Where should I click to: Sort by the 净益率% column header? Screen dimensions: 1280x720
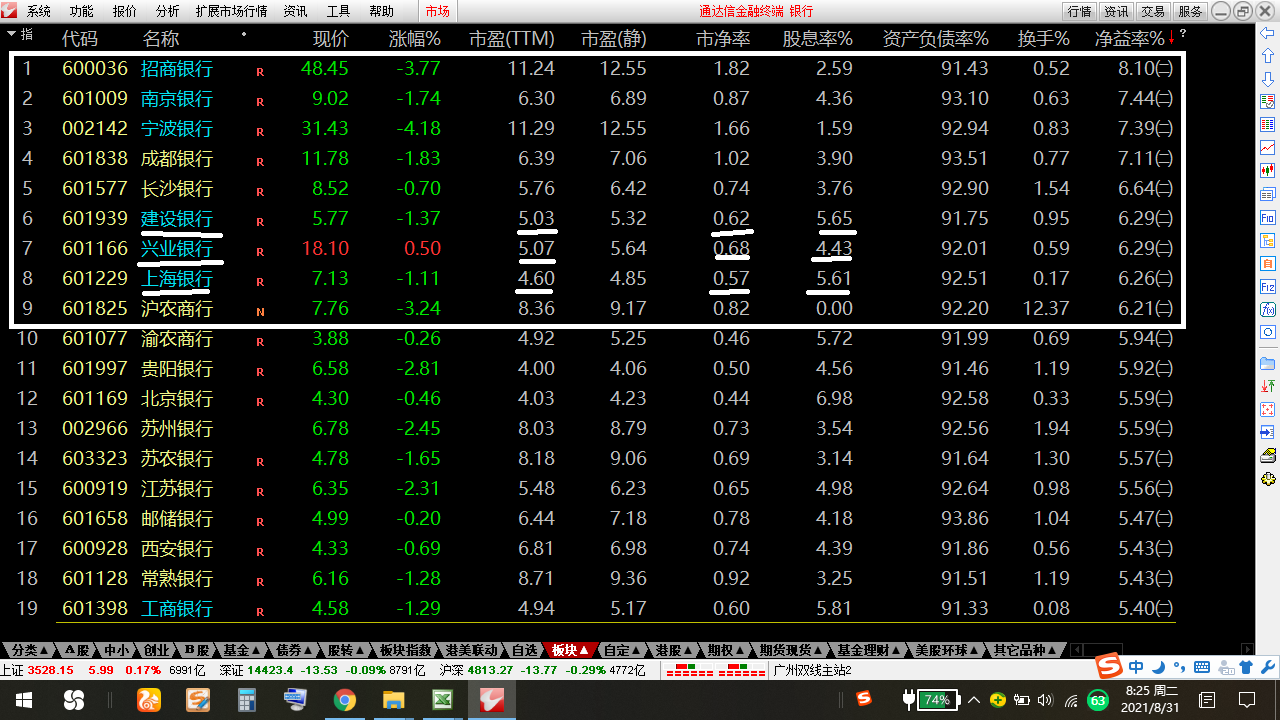[1130, 39]
